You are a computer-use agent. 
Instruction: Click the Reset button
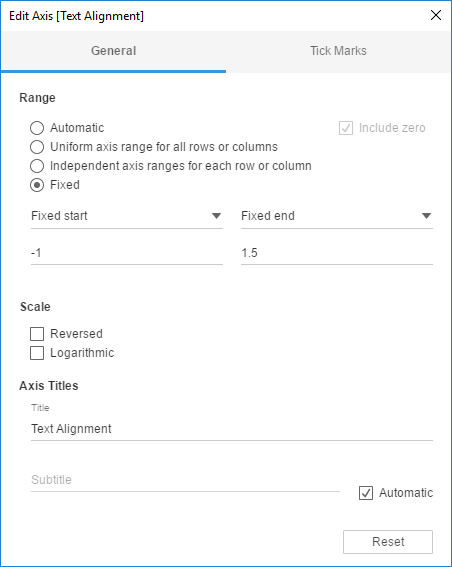pyautogui.click(x=388, y=542)
